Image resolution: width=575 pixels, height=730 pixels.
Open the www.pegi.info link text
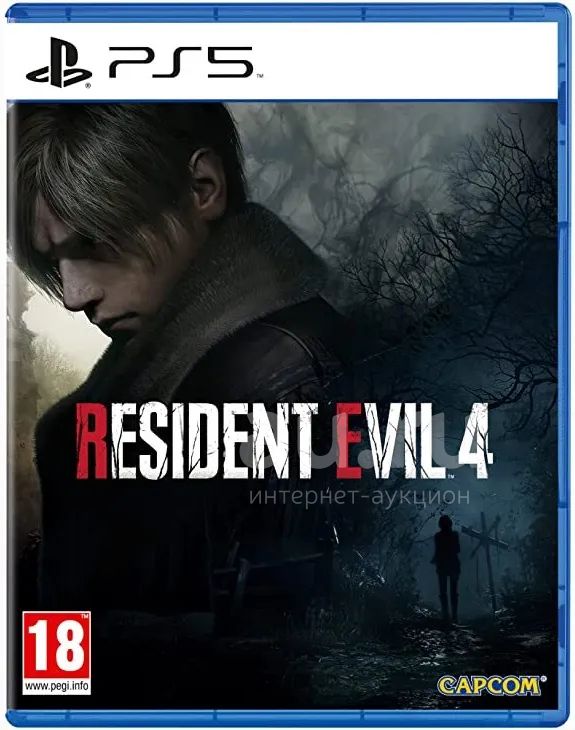click(x=56, y=686)
